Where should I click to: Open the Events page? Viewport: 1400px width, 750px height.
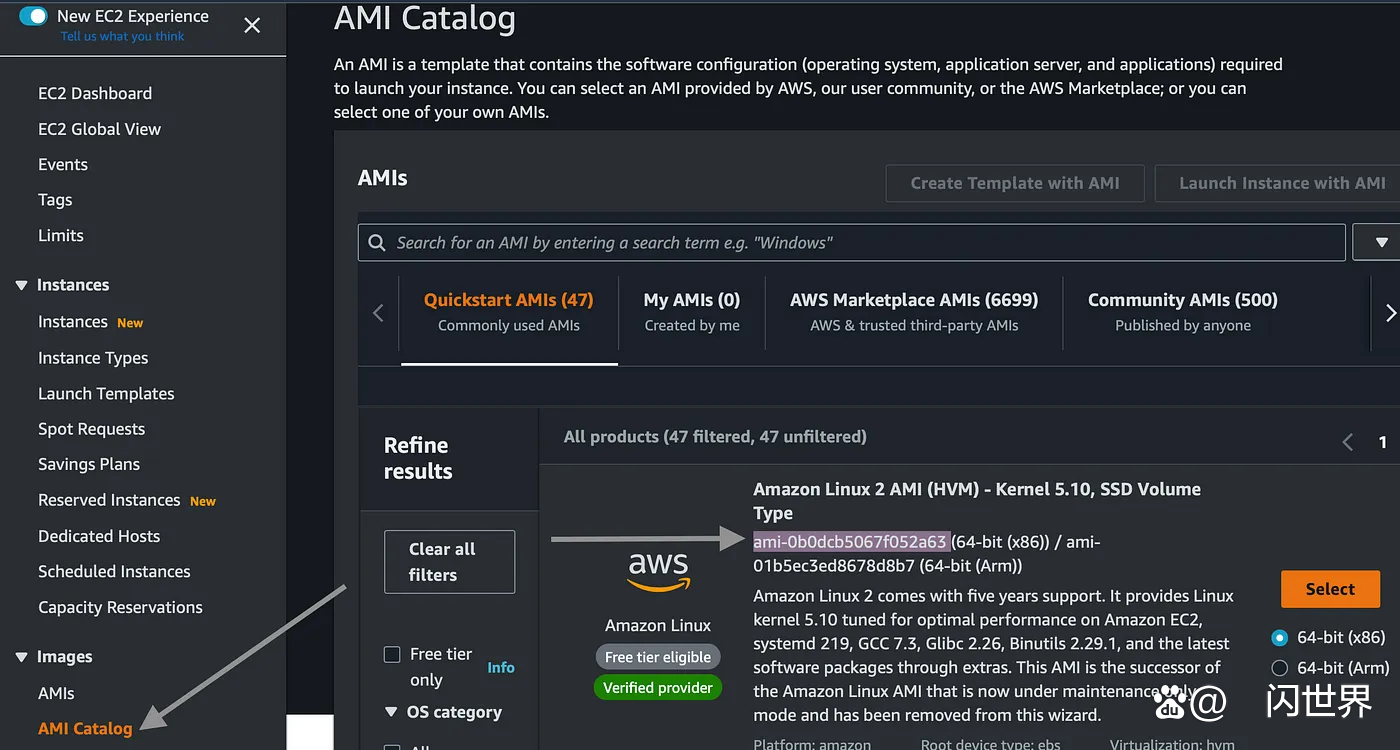[63, 164]
